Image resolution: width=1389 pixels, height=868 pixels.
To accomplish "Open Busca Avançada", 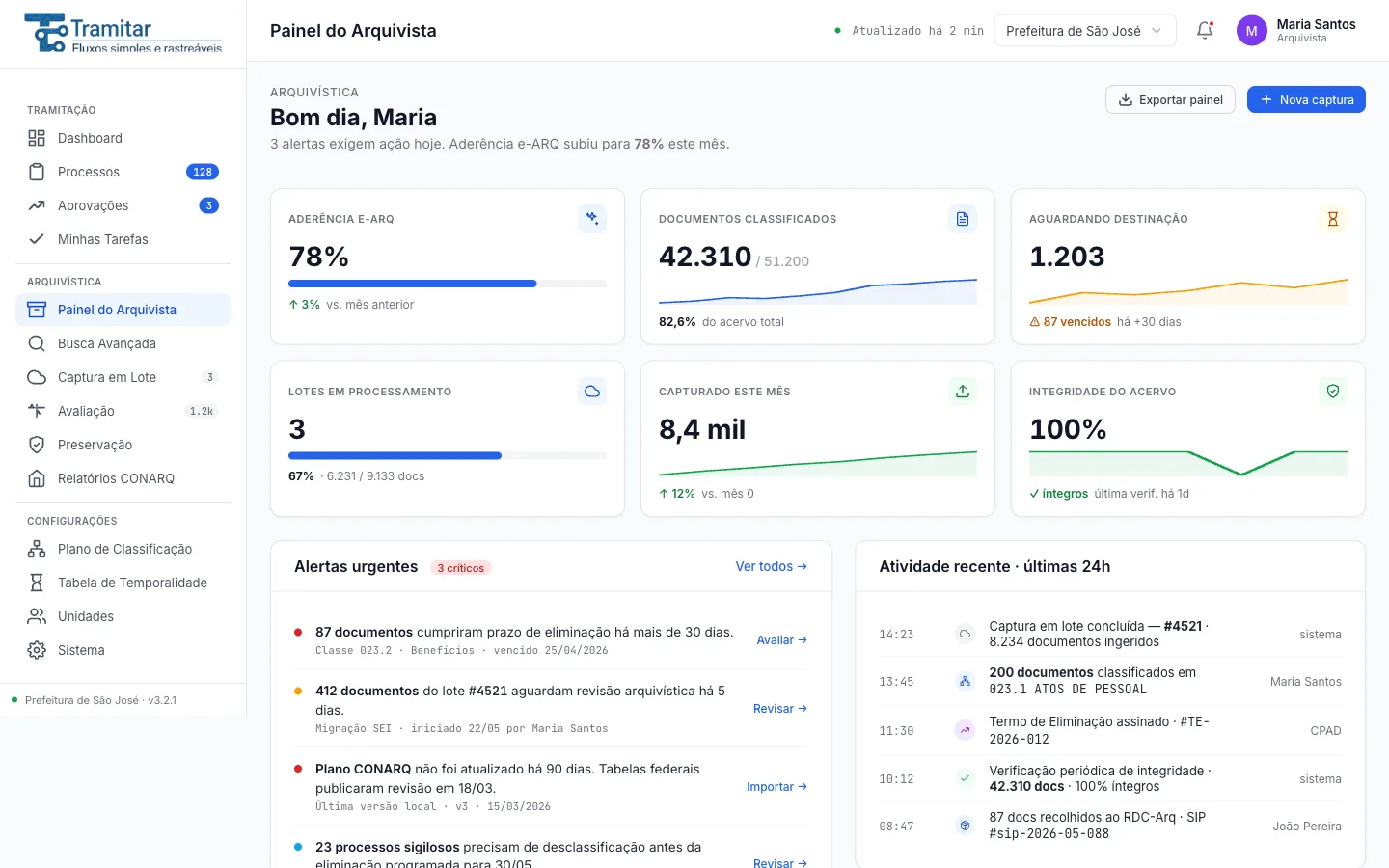I will point(123,343).
